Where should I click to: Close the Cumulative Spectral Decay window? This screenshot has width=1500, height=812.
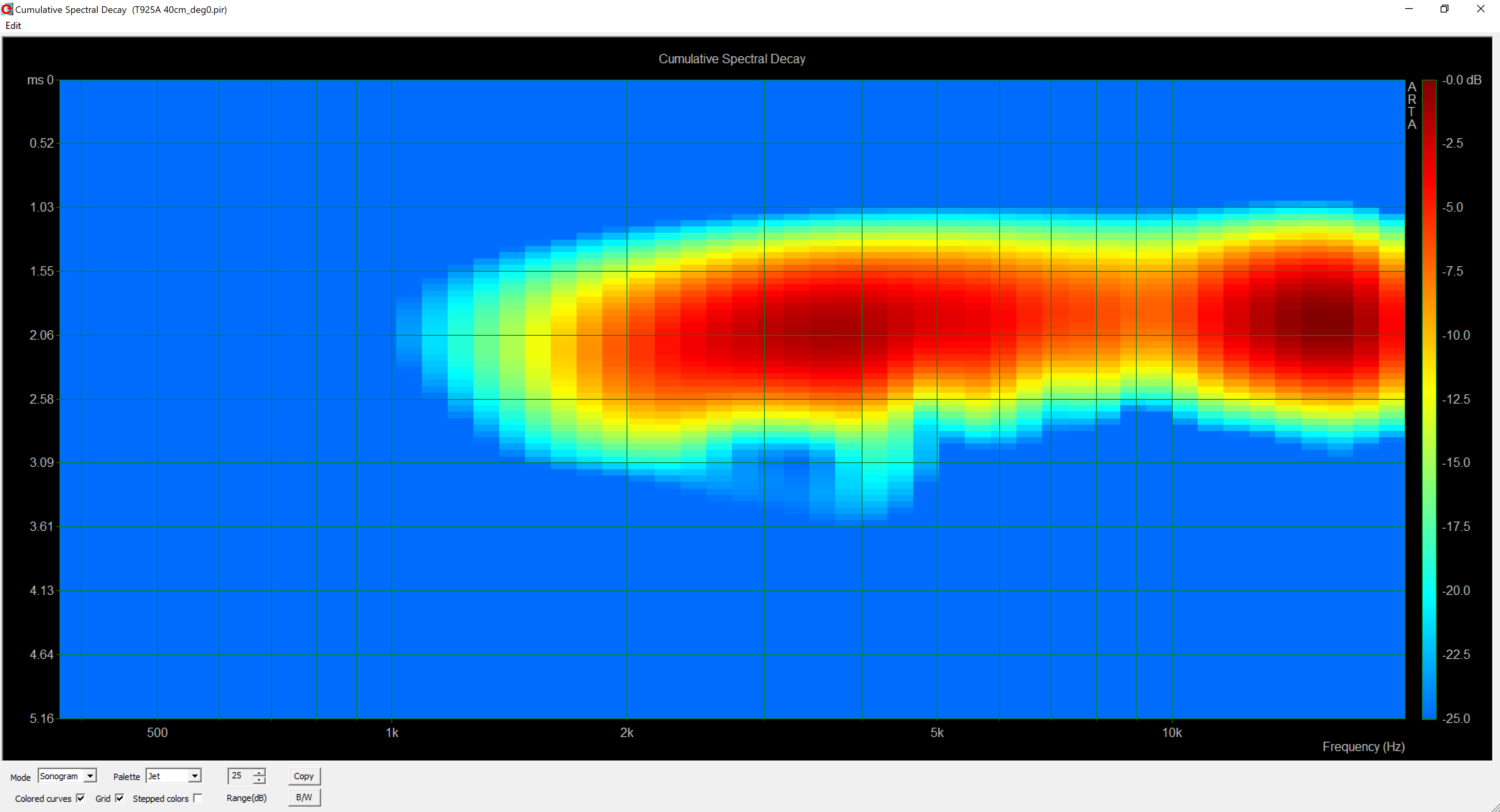coord(1481,9)
